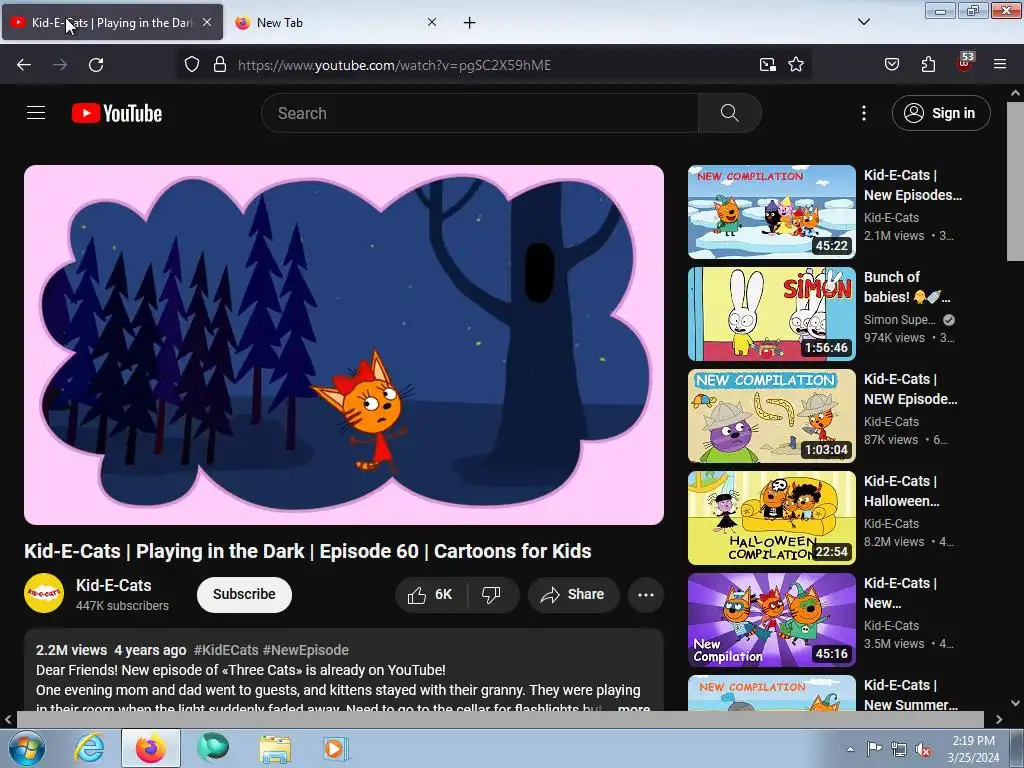Open the Windows Start menu
1024x768 pixels.
point(26,748)
